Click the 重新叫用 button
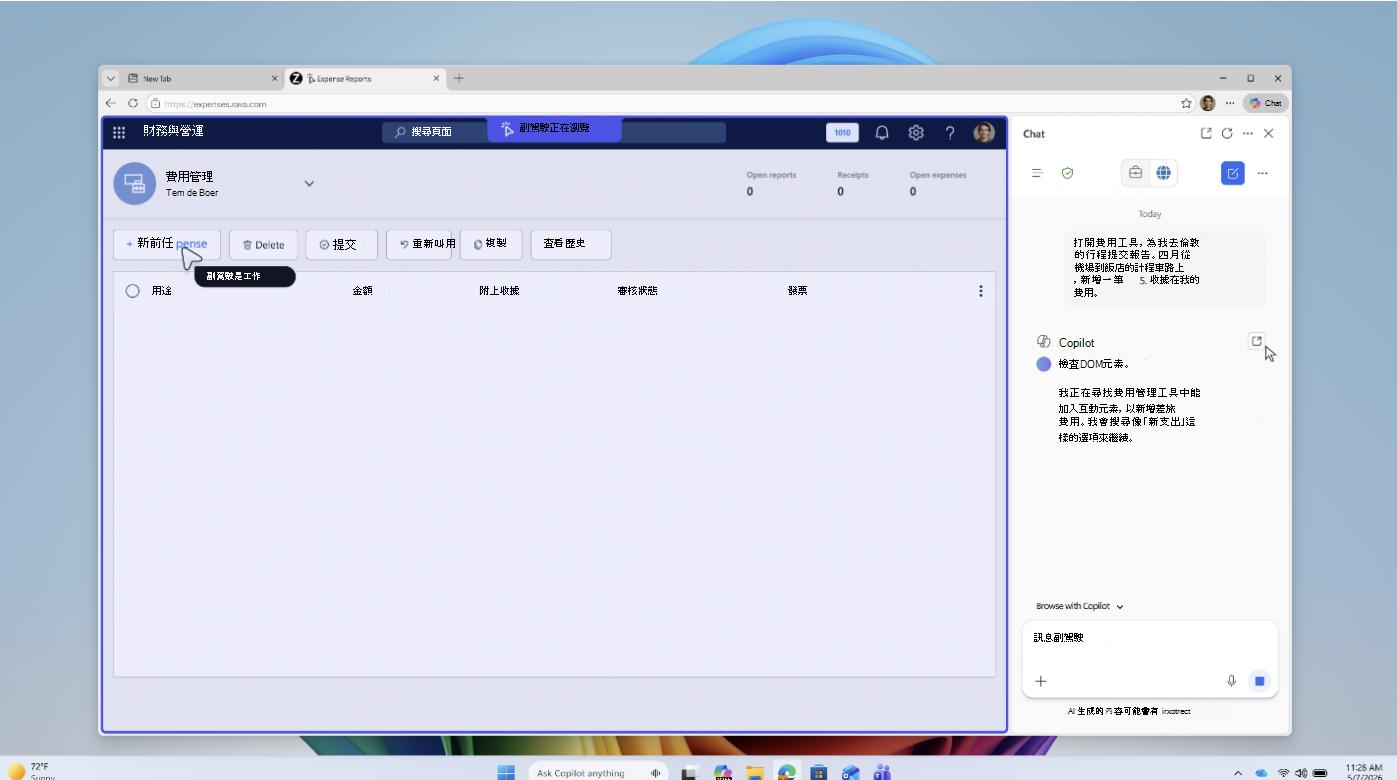This screenshot has width=1397, height=780. [x=419, y=244]
